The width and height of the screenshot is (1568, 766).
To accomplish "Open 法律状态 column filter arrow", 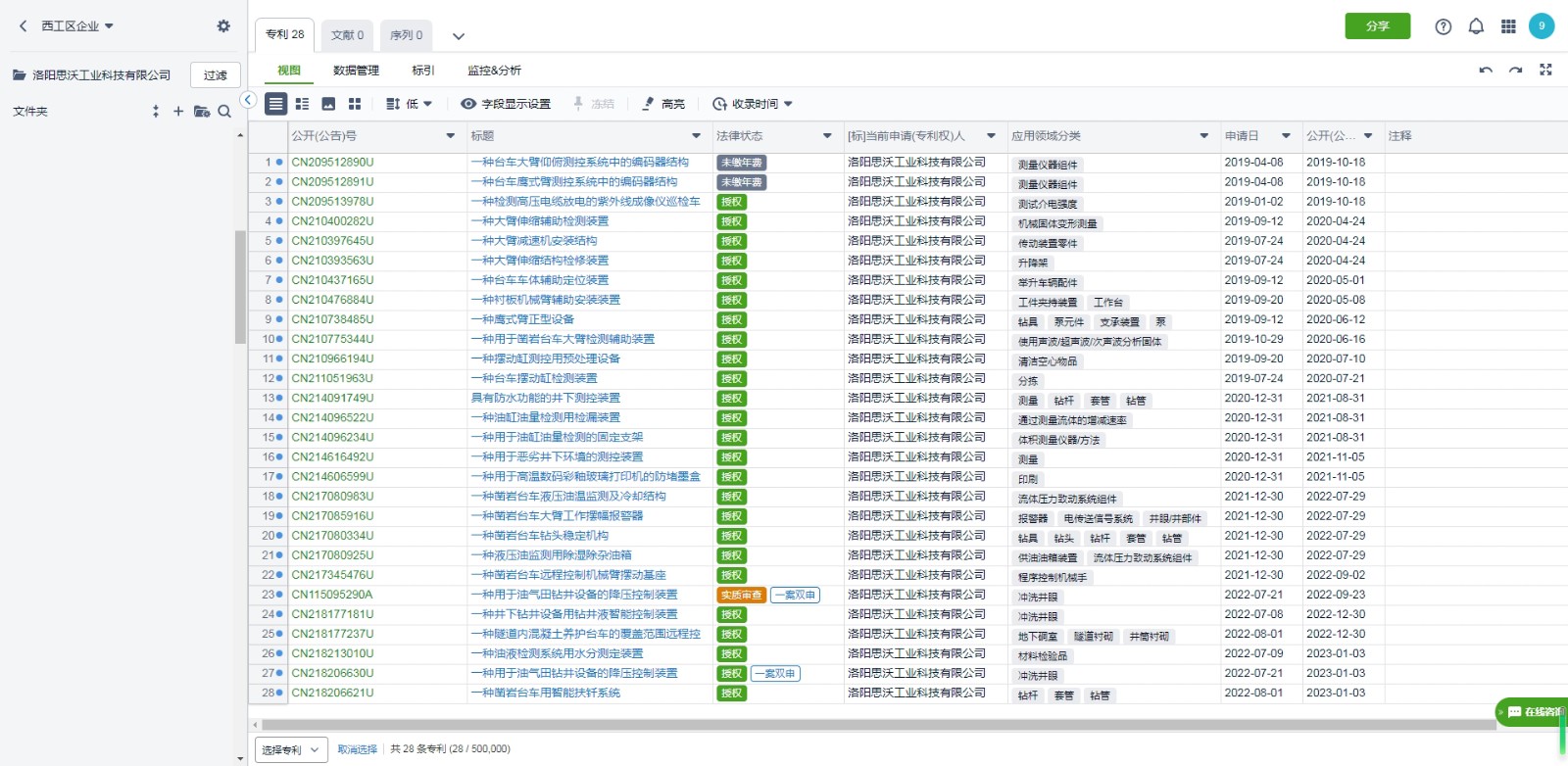I will 827,136.
